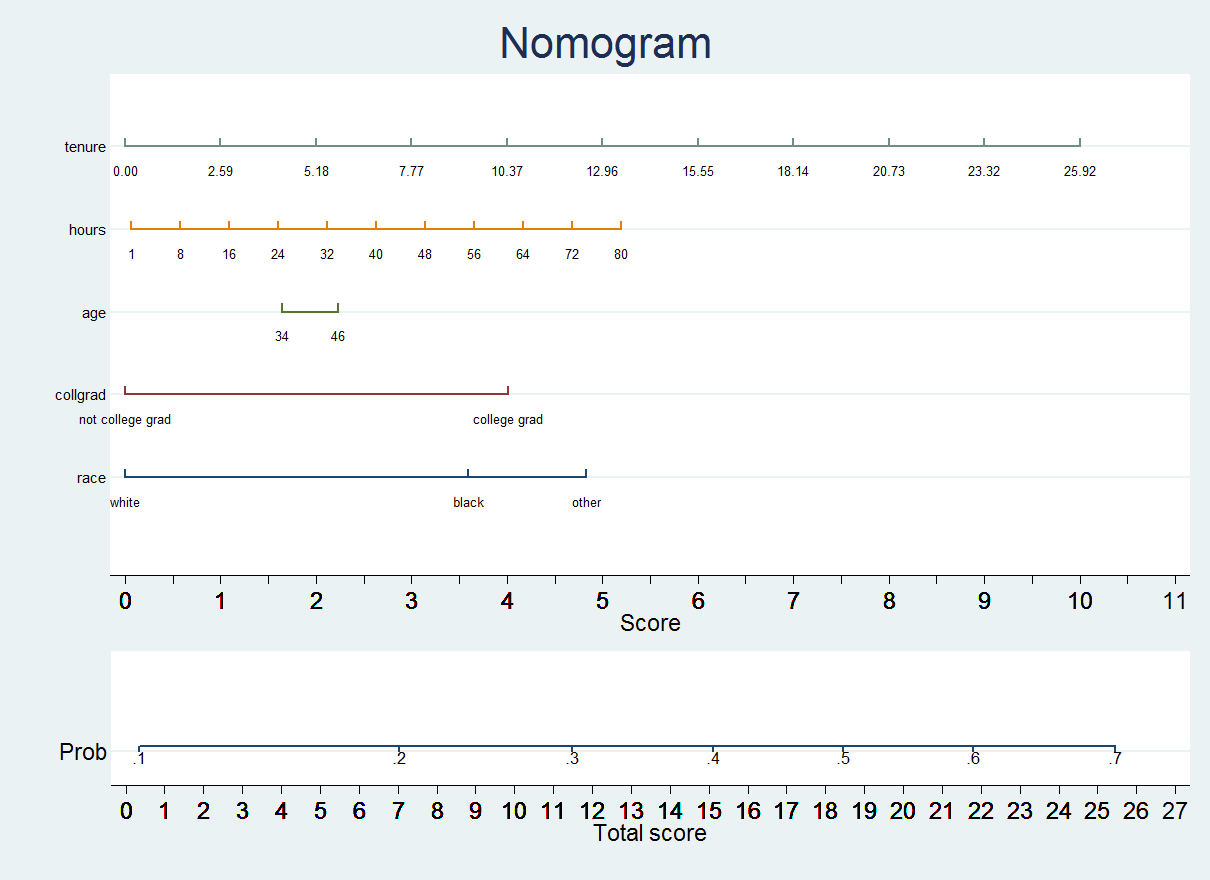Screen dimensions: 1210x880
Task: Click the collgrad row label
Action: point(80,396)
